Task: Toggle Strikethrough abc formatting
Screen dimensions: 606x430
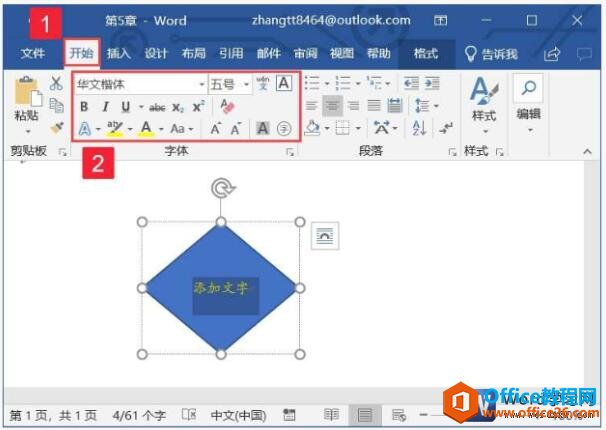Action: pos(157,107)
